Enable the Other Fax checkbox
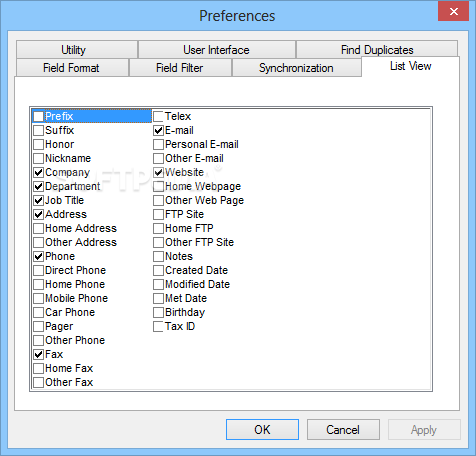Screen dimensions: 476x456 (39, 382)
